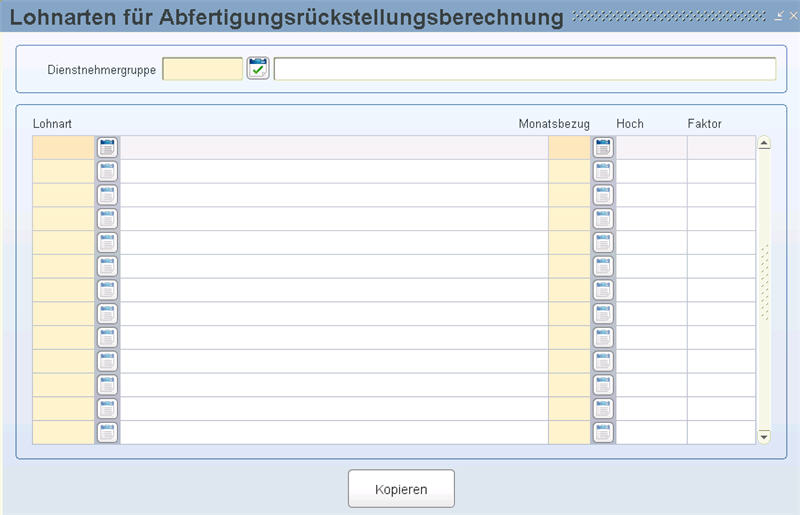
Task: Click the first row Hoch field
Action: [651, 147]
